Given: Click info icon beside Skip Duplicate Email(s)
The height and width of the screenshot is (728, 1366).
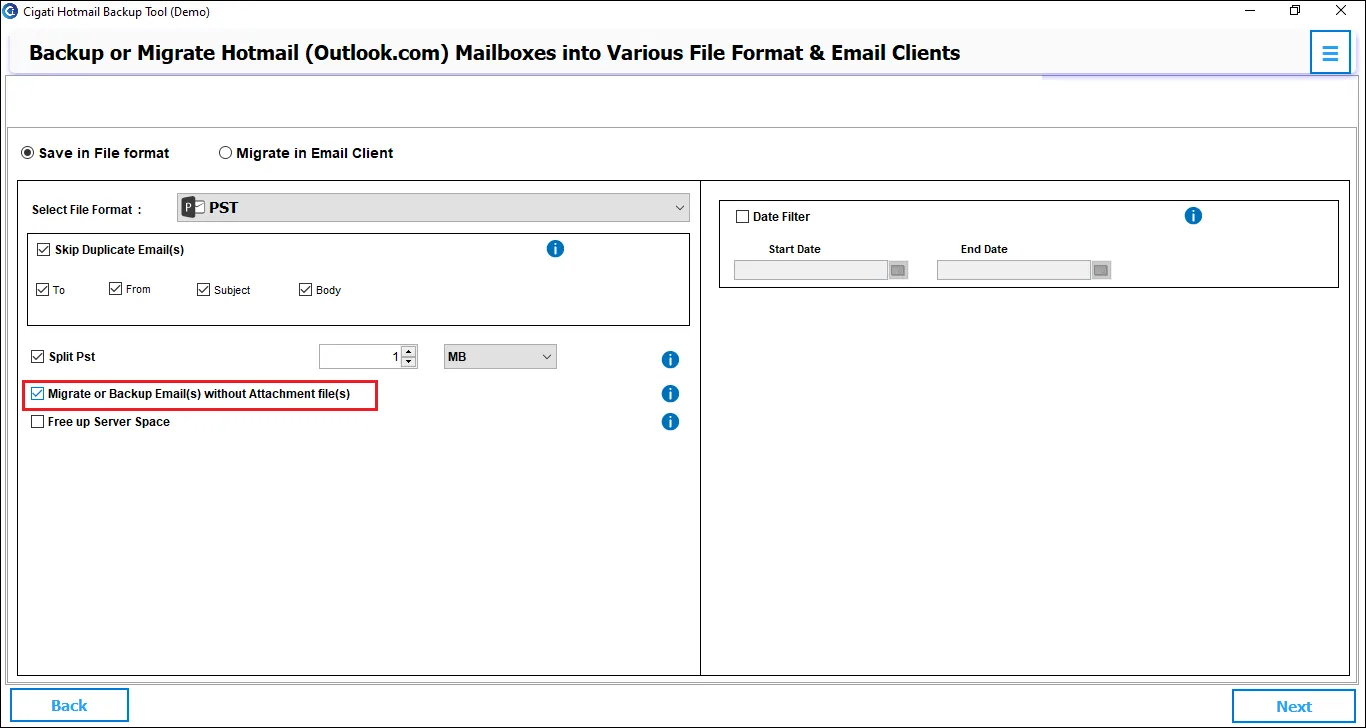Looking at the screenshot, I should 555,248.
